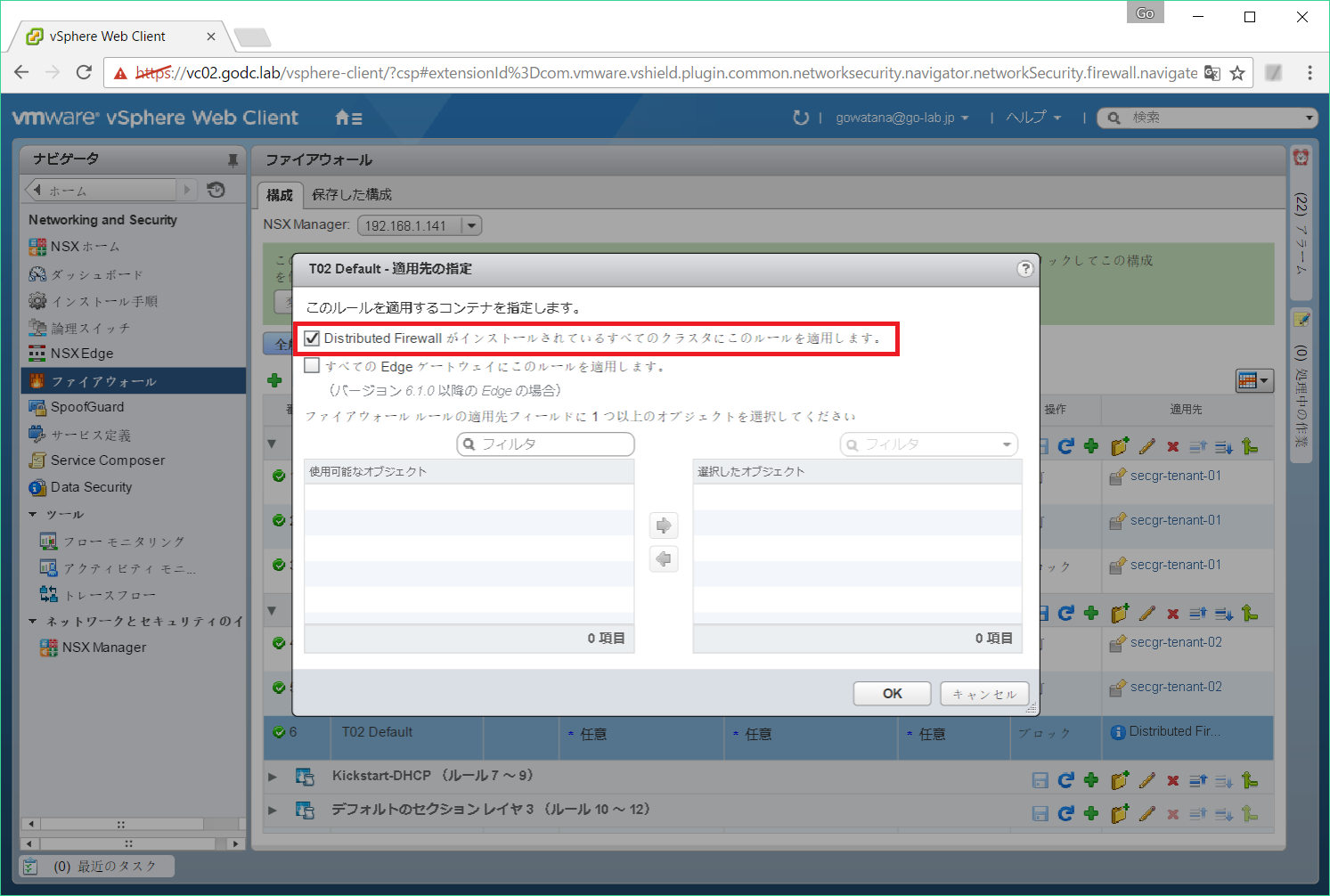
Task: Select the ファイアウォール navigator item
Action: point(133,381)
